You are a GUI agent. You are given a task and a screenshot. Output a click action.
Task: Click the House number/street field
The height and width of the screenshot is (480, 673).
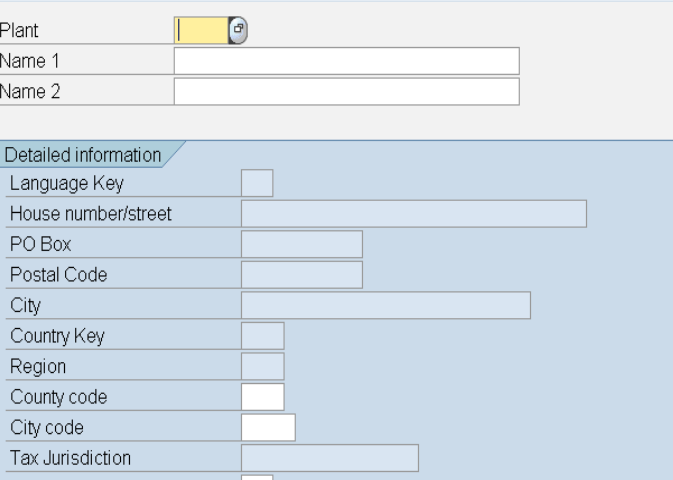[x=414, y=213]
